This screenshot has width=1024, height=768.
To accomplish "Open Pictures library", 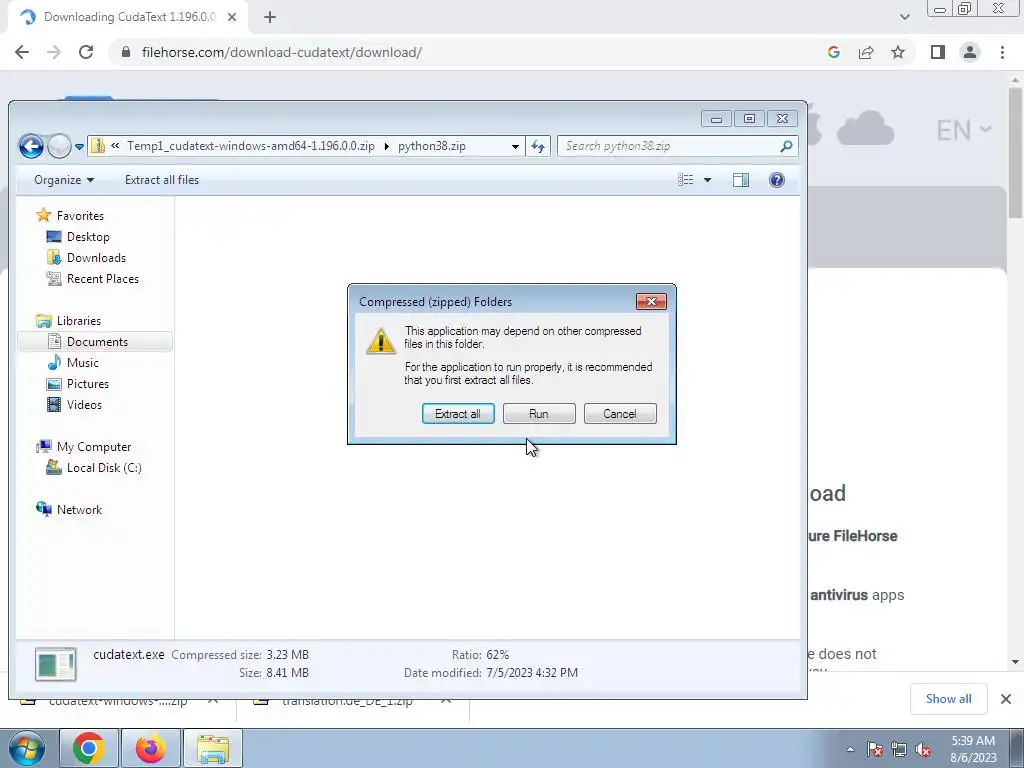I will coord(88,383).
